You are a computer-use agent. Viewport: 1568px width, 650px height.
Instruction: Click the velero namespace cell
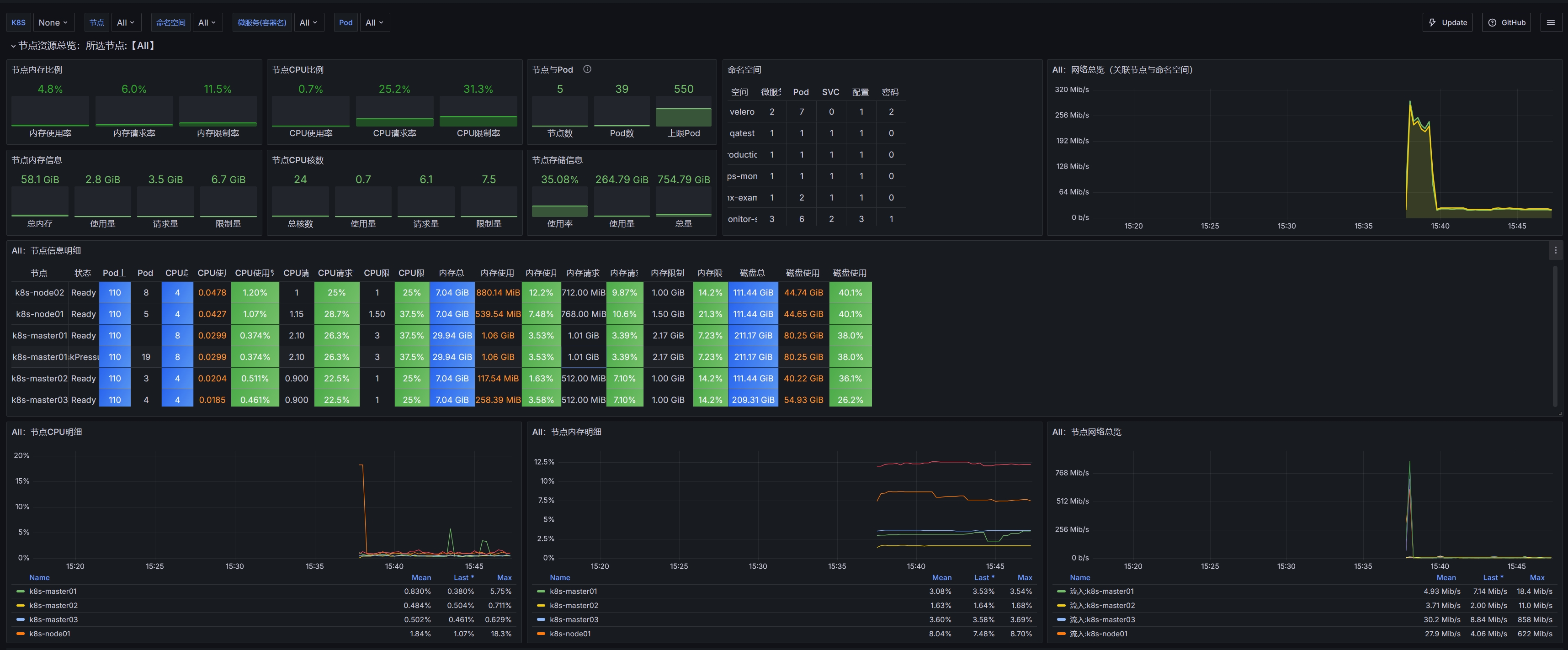tap(742, 111)
